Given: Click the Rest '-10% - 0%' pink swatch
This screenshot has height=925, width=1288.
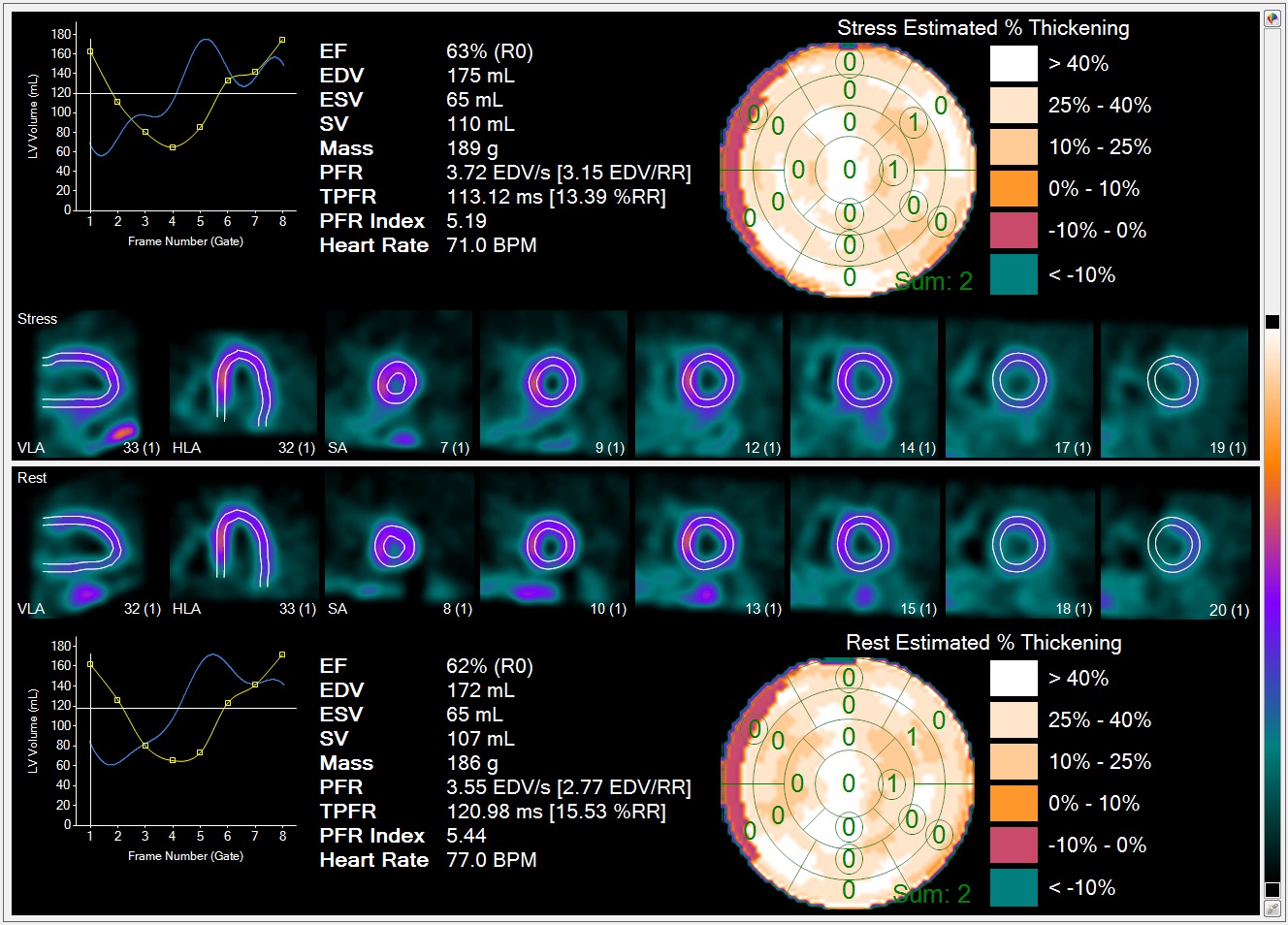Looking at the screenshot, I should 1014,845.
